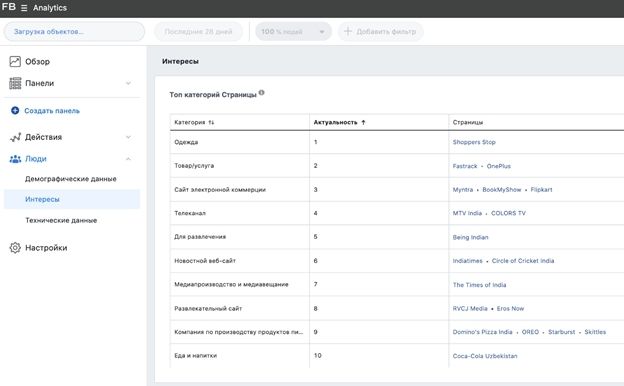This screenshot has width=624, height=386.
Task: Open the Eros Now page link
Action: [510, 308]
